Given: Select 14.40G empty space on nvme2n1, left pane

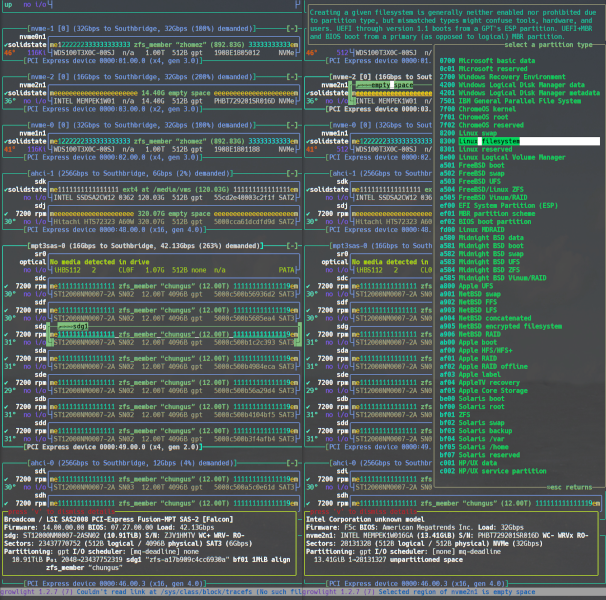Looking at the screenshot, I should pos(174,93).
